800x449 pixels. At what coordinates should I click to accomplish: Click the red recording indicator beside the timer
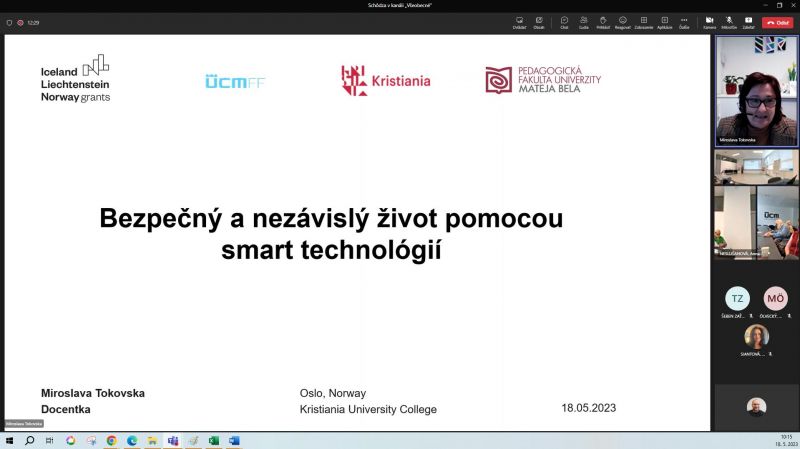point(19,22)
